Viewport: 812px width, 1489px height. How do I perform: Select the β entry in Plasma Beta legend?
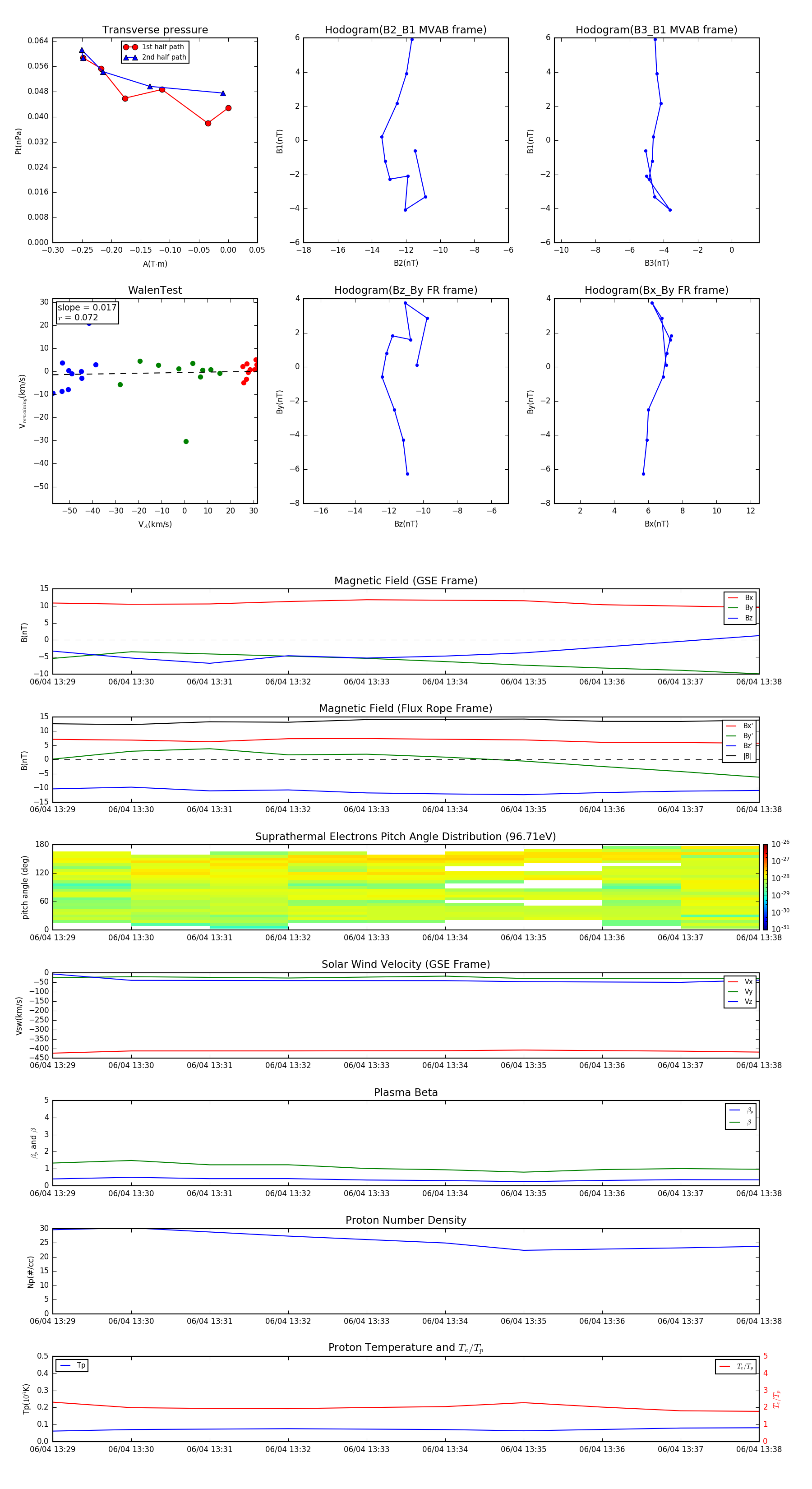pos(741,1122)
